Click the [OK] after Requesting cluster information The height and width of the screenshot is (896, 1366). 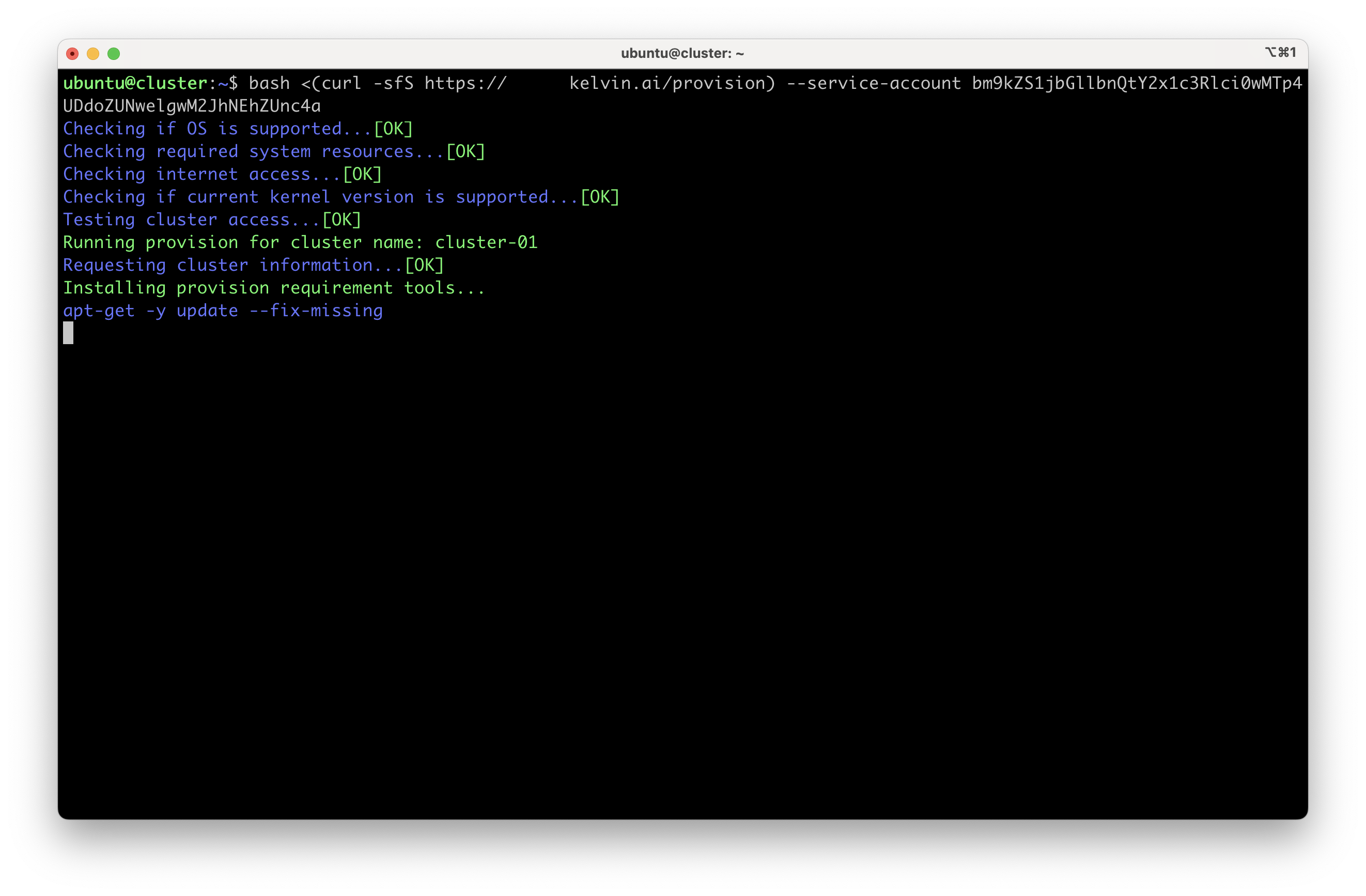pyautogui.click(x=425, y=265)
